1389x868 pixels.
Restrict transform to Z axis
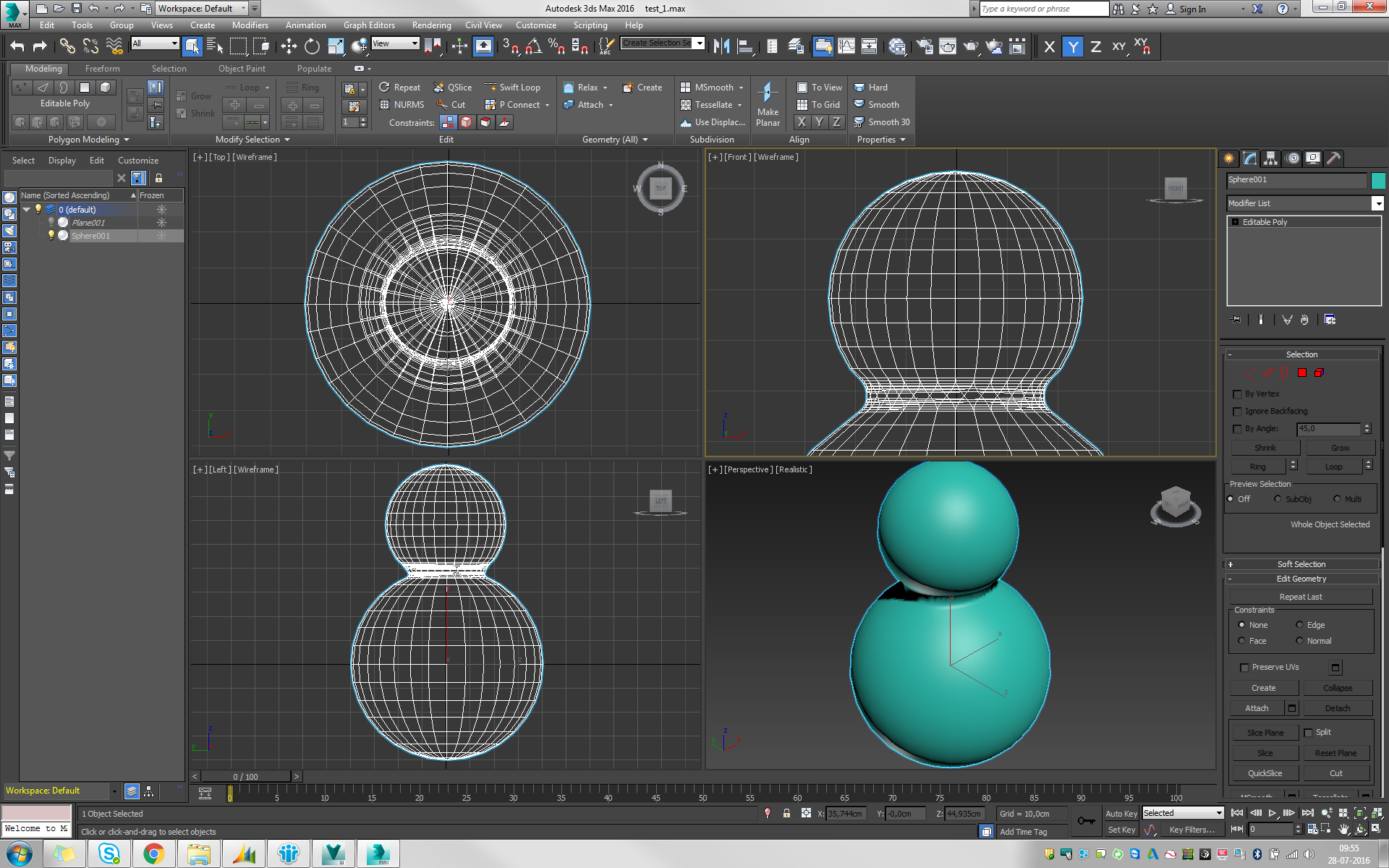click(1096, 46)
